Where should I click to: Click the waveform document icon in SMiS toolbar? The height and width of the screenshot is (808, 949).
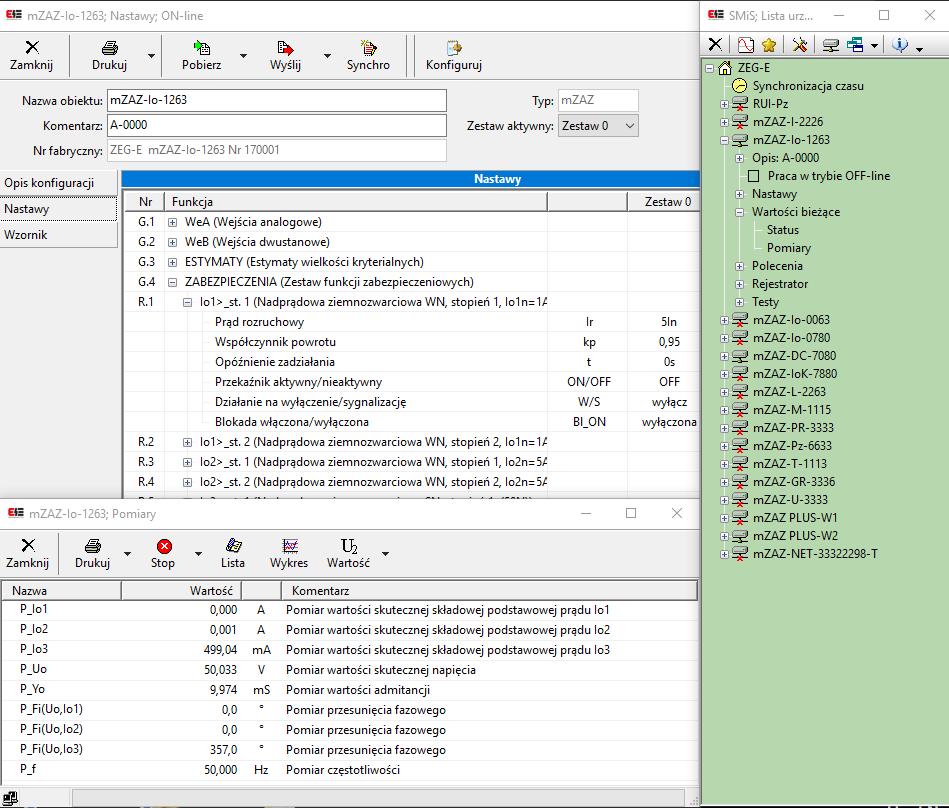(746, 45)
